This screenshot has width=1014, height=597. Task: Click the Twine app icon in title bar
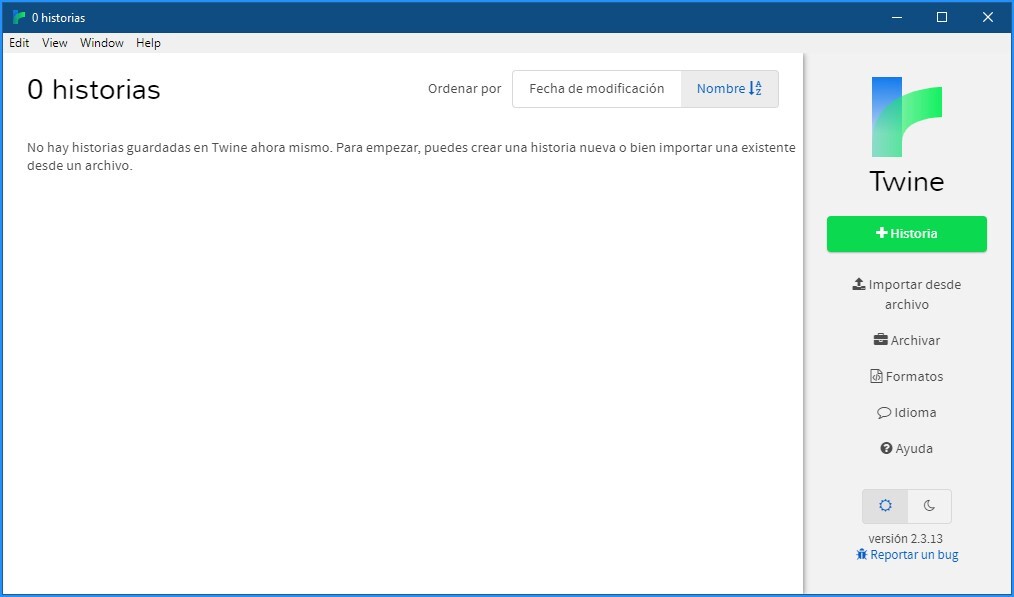click(x=18, y=17)
